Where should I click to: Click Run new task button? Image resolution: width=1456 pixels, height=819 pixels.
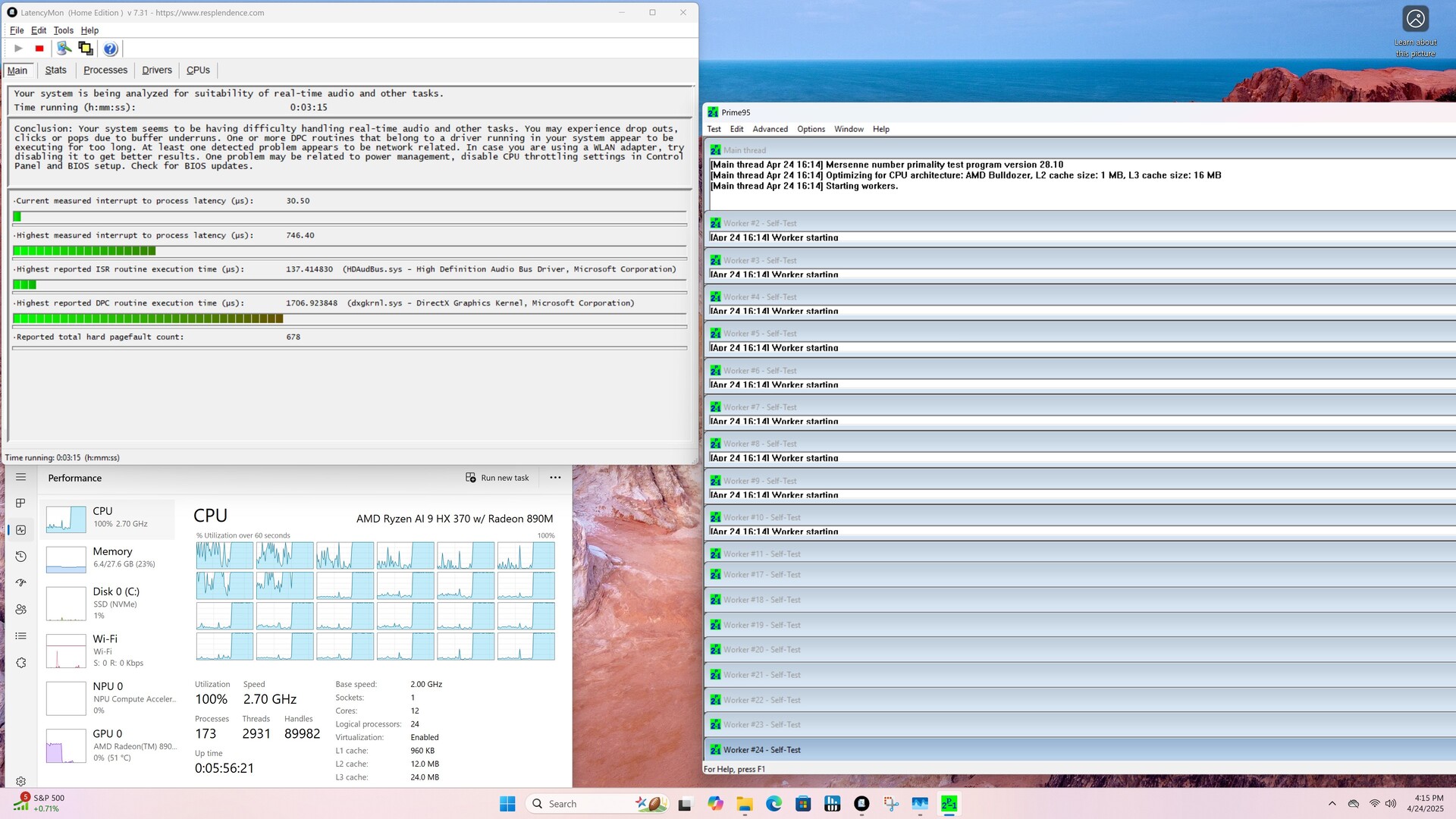pos(497,478)
